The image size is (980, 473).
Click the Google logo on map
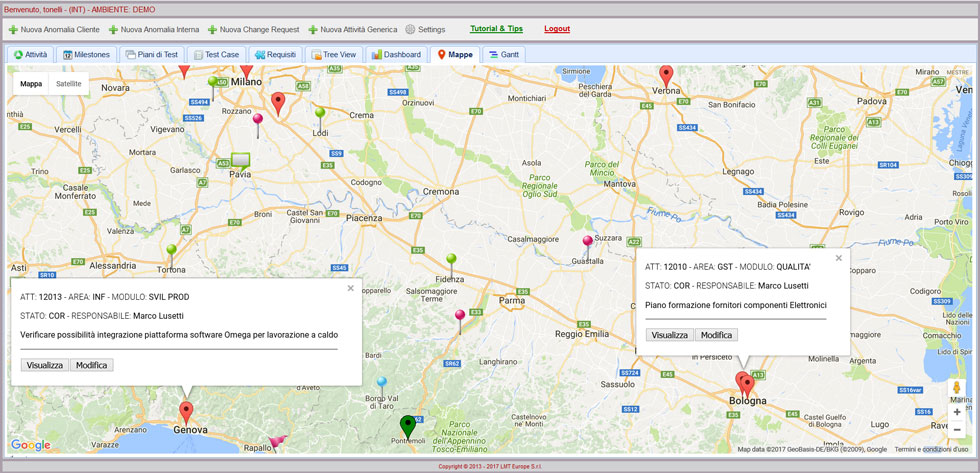tap(31, 445)
